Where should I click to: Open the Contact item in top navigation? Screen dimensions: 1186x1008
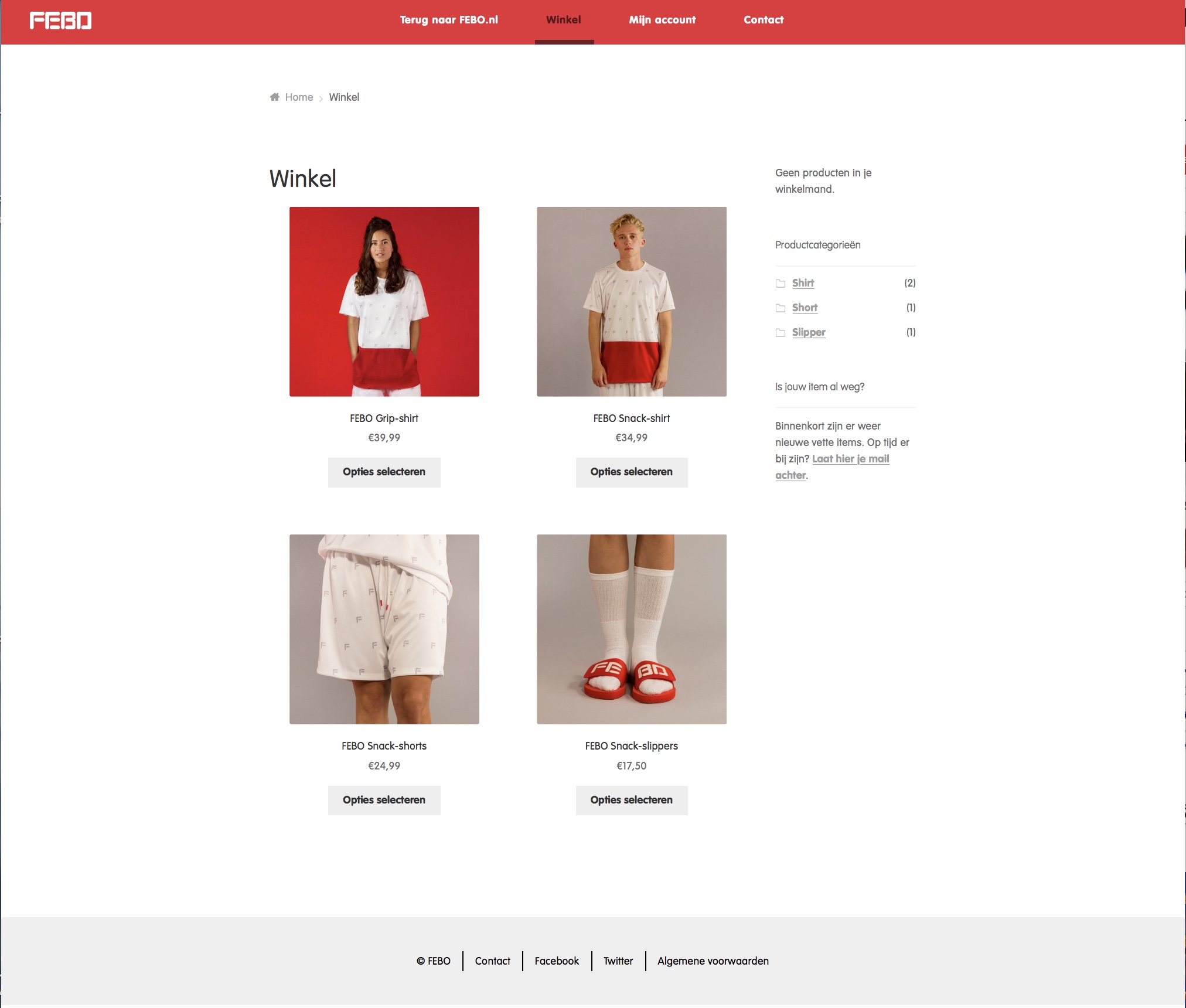[764, 20]
